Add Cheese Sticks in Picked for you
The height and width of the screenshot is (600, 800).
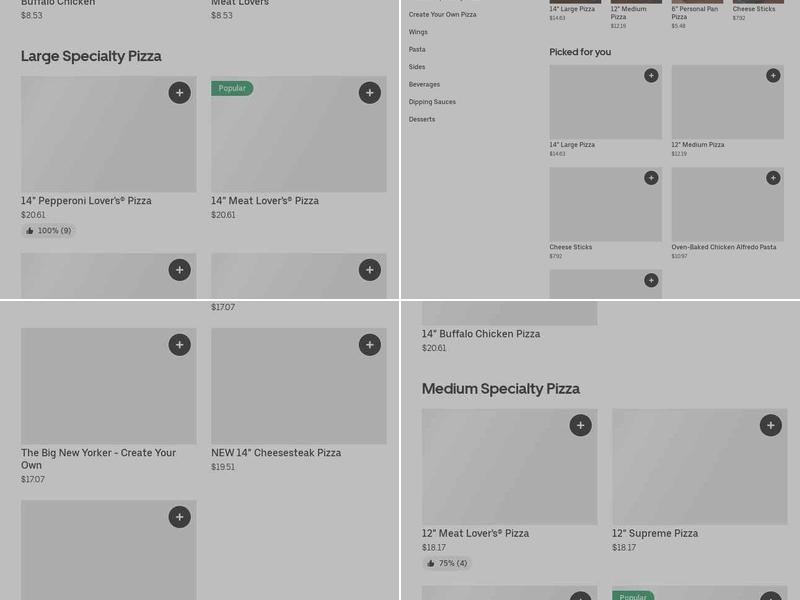click(651, 178)
